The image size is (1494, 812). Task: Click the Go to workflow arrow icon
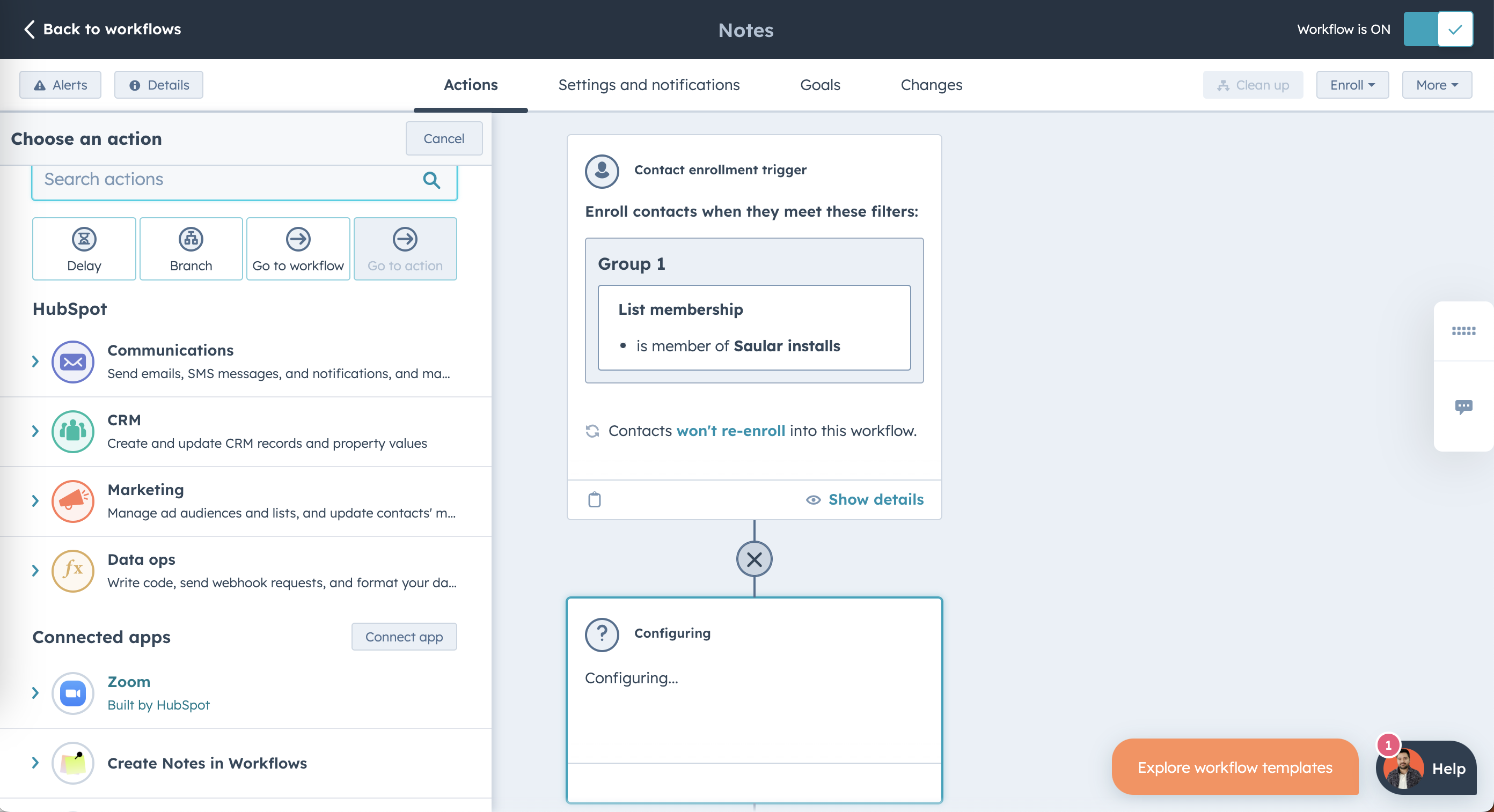point(298,239)
